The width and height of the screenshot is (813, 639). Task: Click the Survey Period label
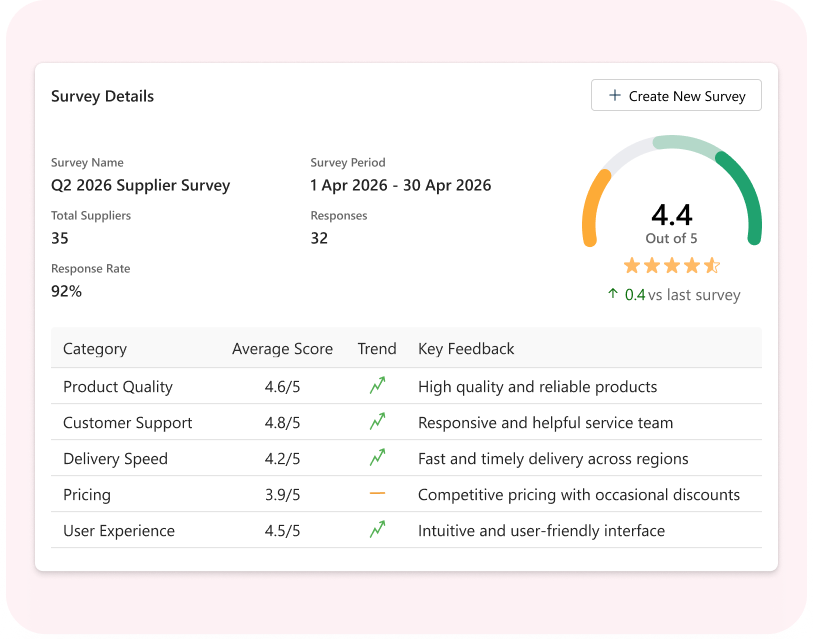tap(348, 163)
